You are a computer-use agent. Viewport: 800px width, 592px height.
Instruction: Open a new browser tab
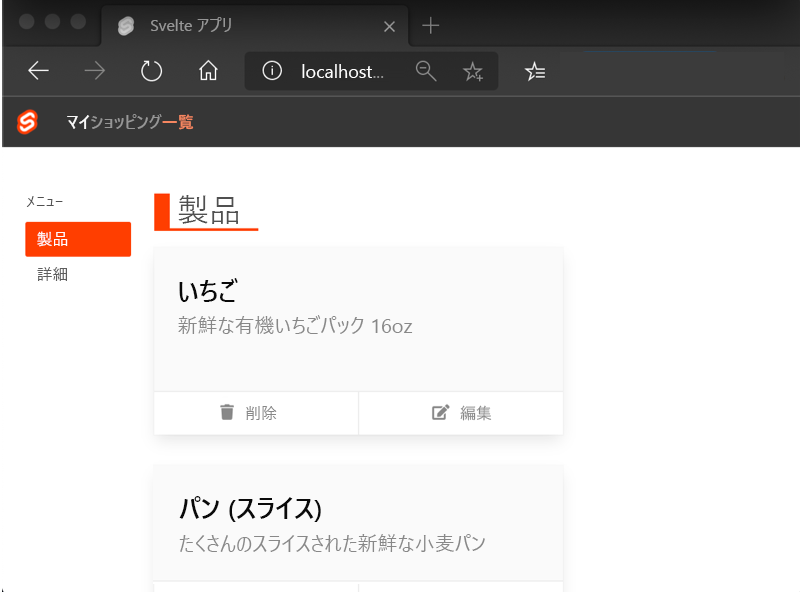pos(428,26)
